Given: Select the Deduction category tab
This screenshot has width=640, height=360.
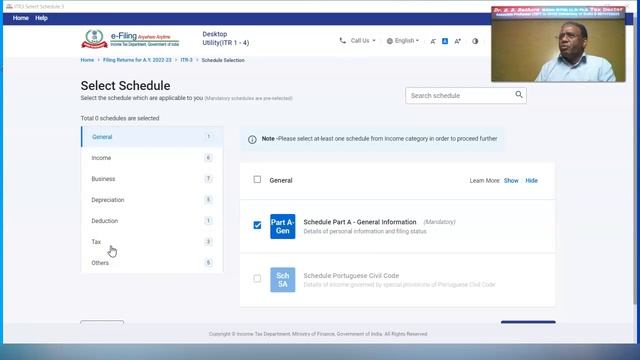Looking at the screenshot, I should (x=152, y=221).
